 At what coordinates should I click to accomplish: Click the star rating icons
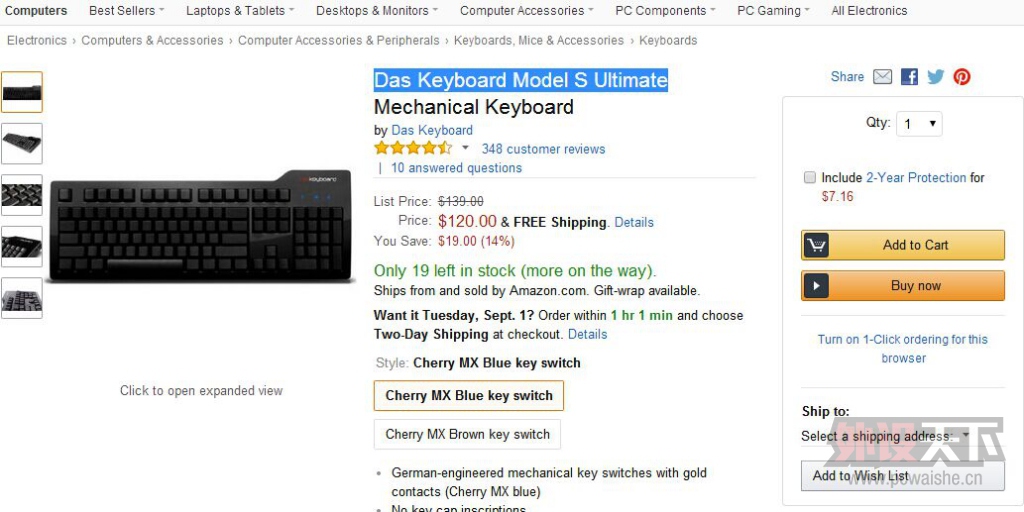coord(413,148)
